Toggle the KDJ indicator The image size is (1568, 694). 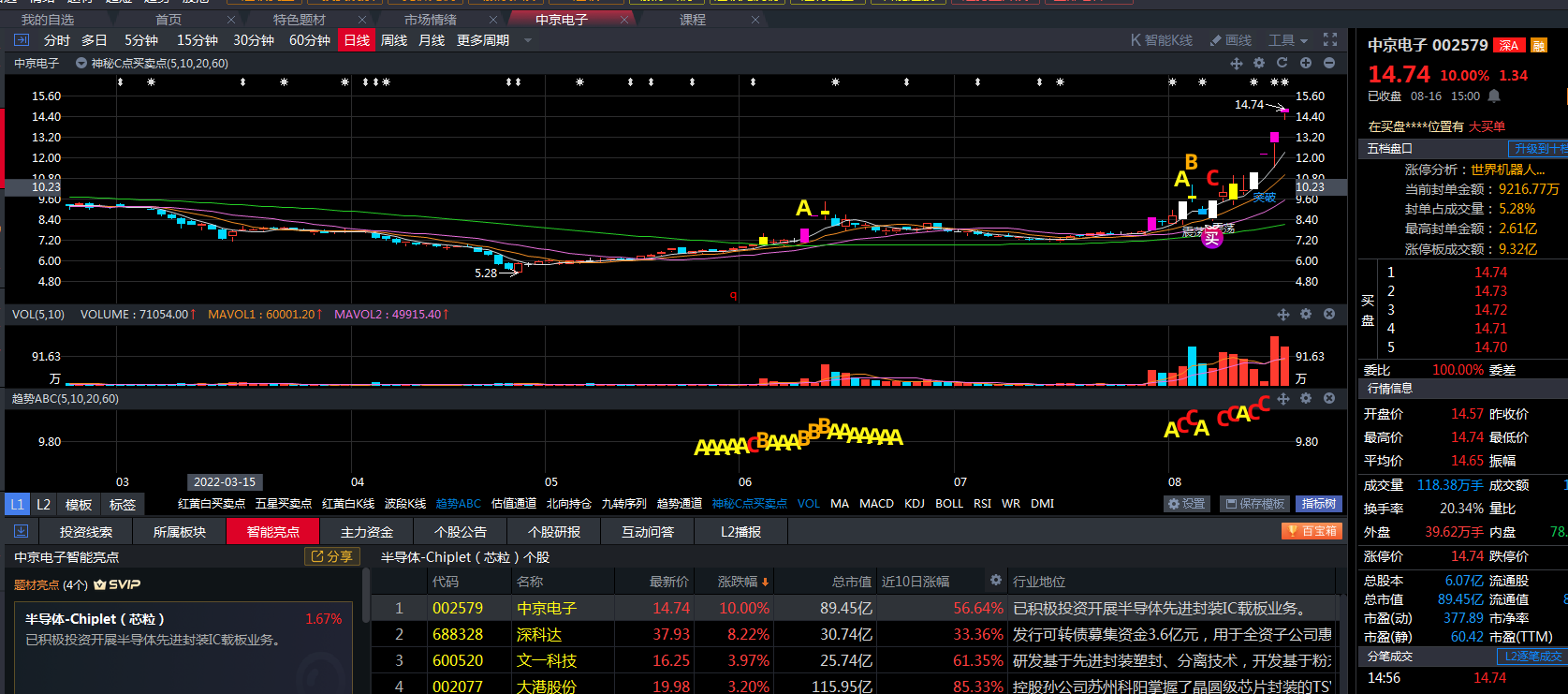coord(915,504)
